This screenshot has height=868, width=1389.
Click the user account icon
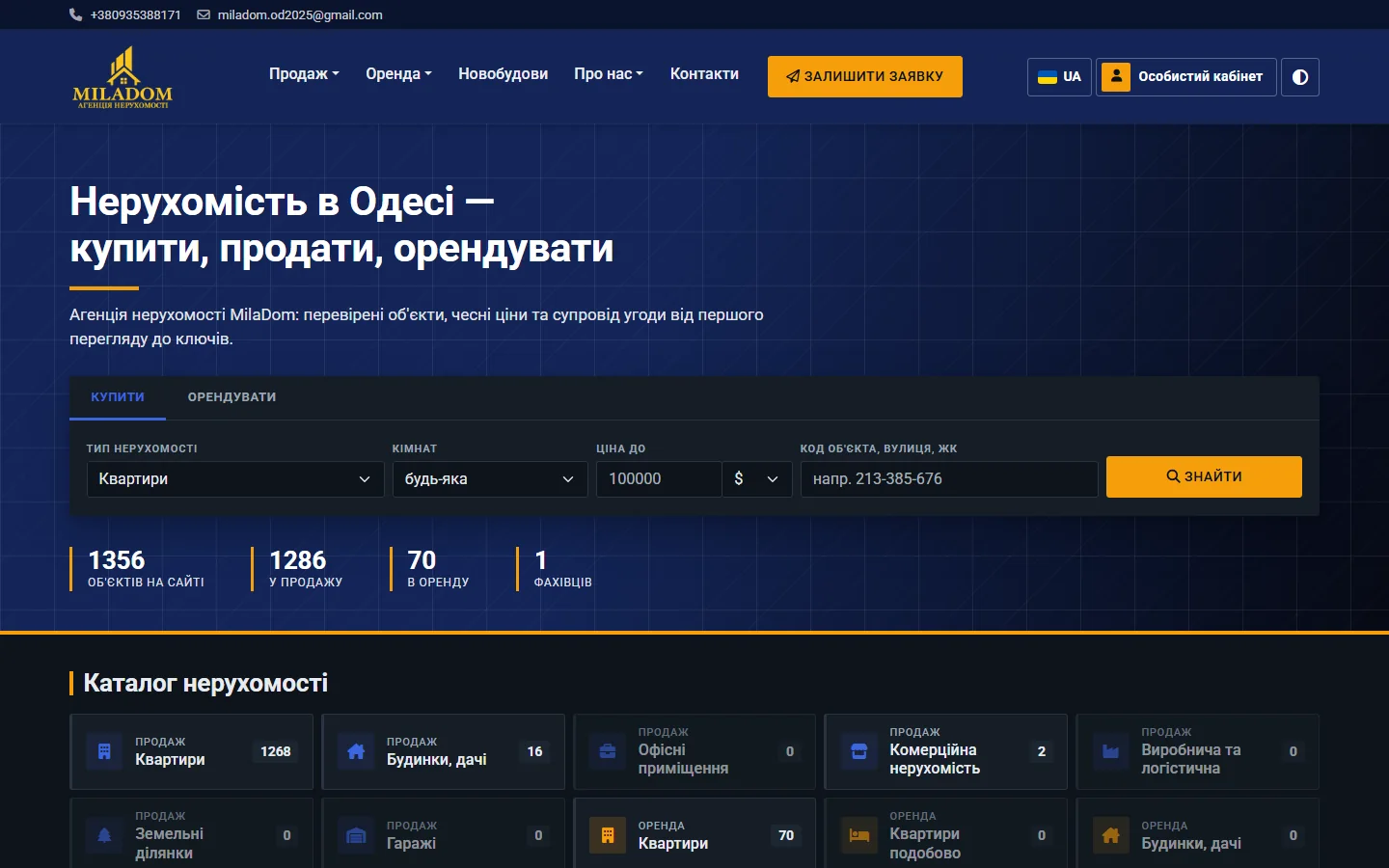pos(1116,76)
